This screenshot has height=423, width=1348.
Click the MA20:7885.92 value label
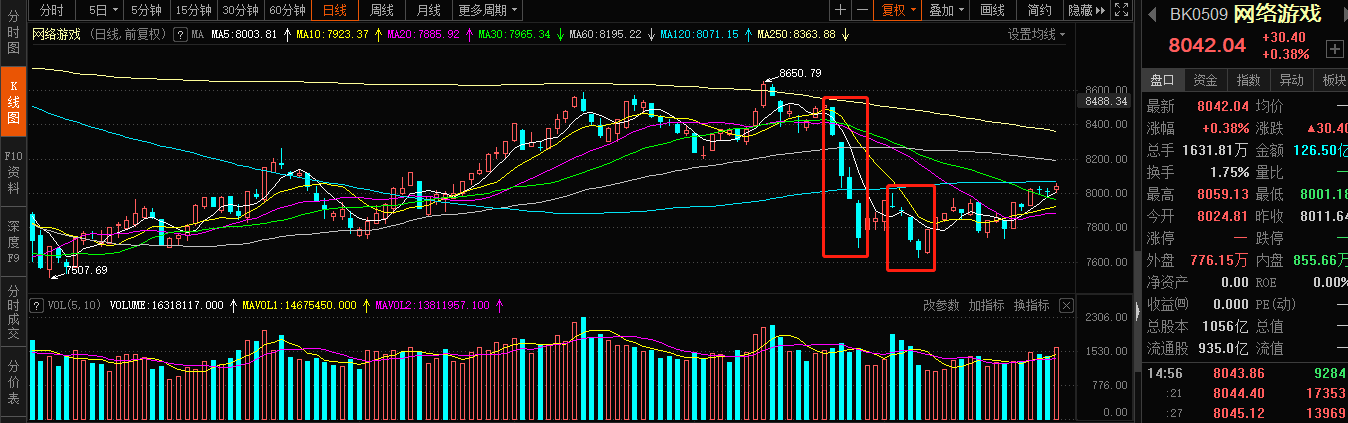tap(423, 34)
